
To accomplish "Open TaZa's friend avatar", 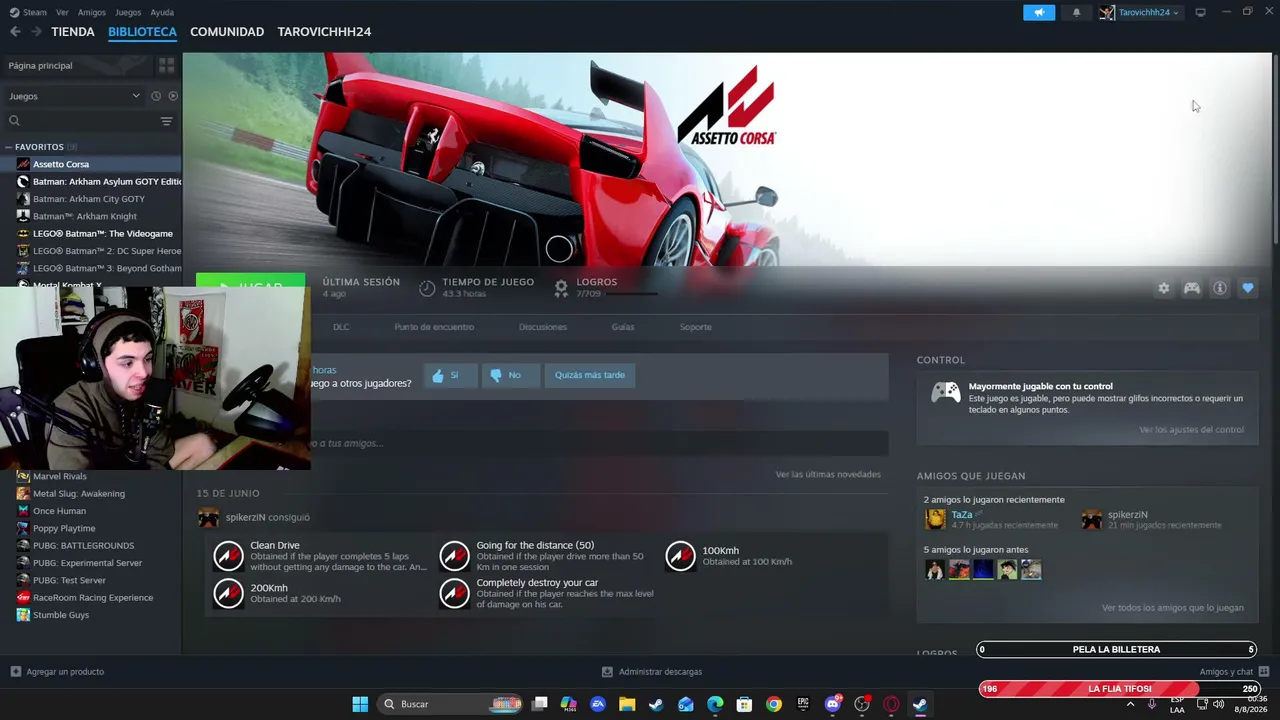I will [935, 519].
